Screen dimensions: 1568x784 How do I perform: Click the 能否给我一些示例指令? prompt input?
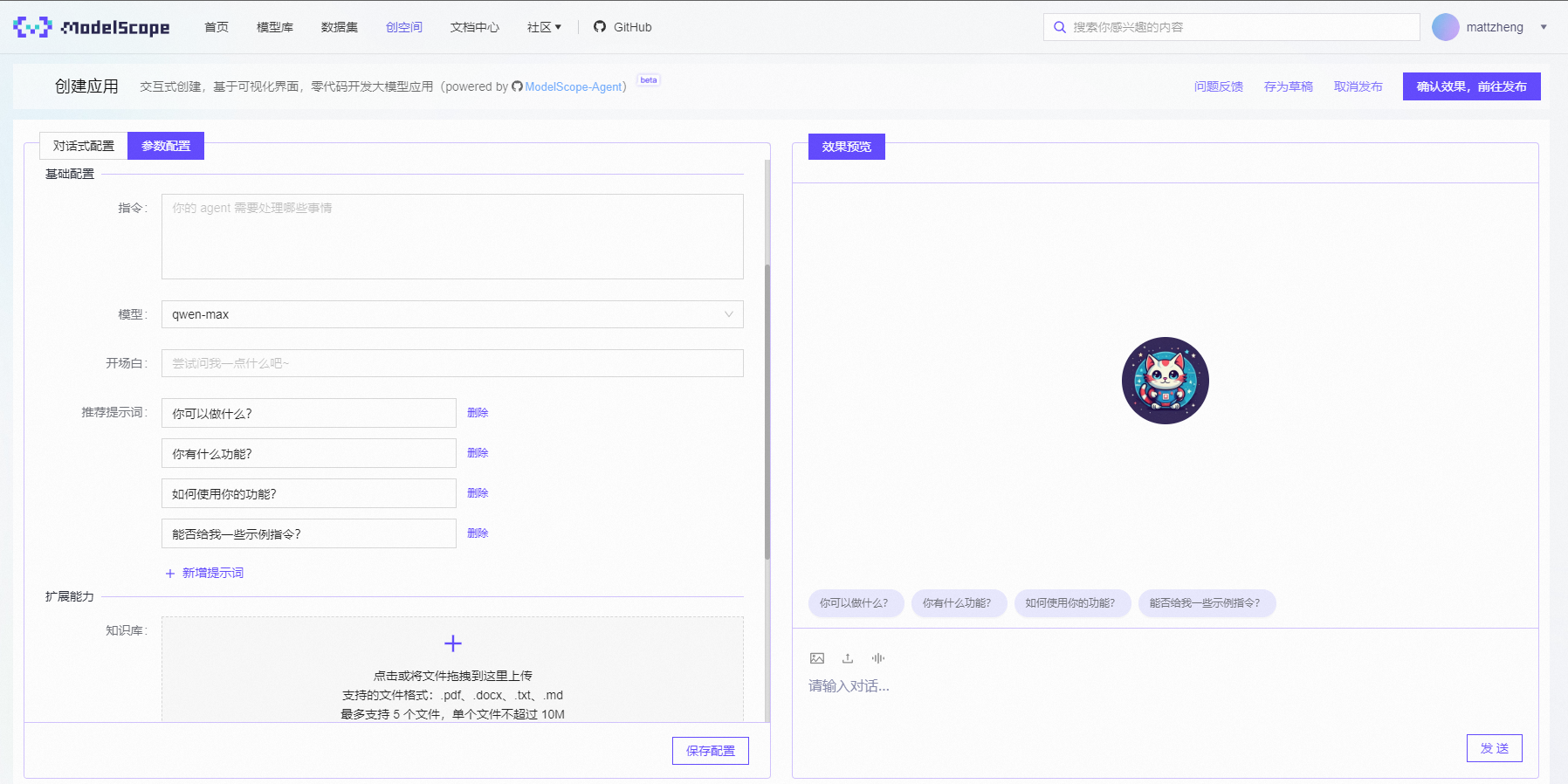coord(309,533)
